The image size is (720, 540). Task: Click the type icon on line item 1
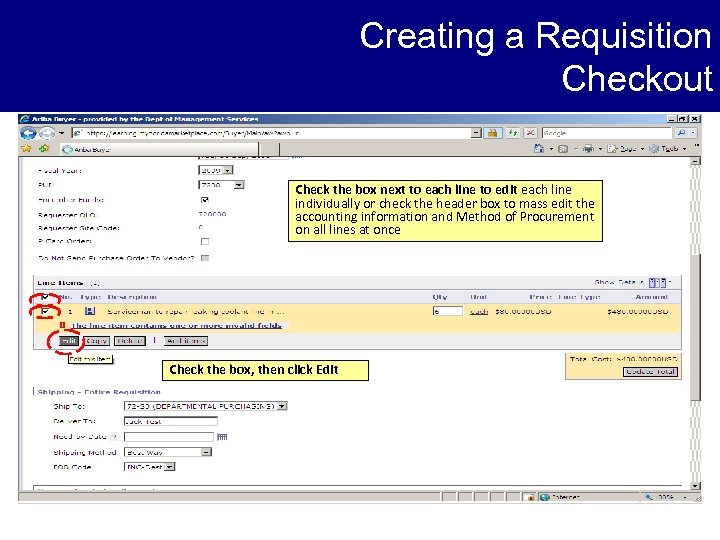[90, 311]
